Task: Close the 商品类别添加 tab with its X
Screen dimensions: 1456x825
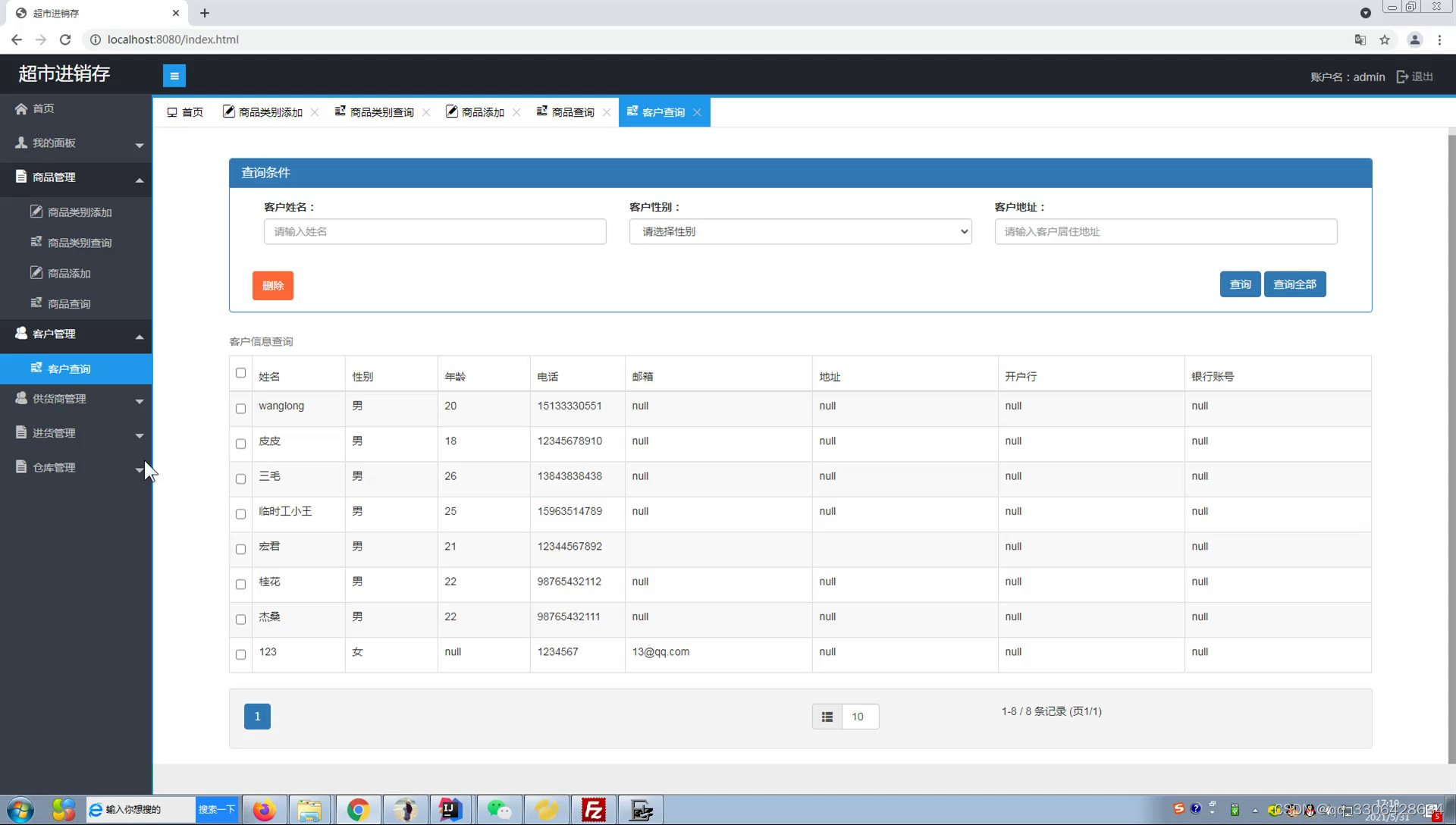Action: 315,112
